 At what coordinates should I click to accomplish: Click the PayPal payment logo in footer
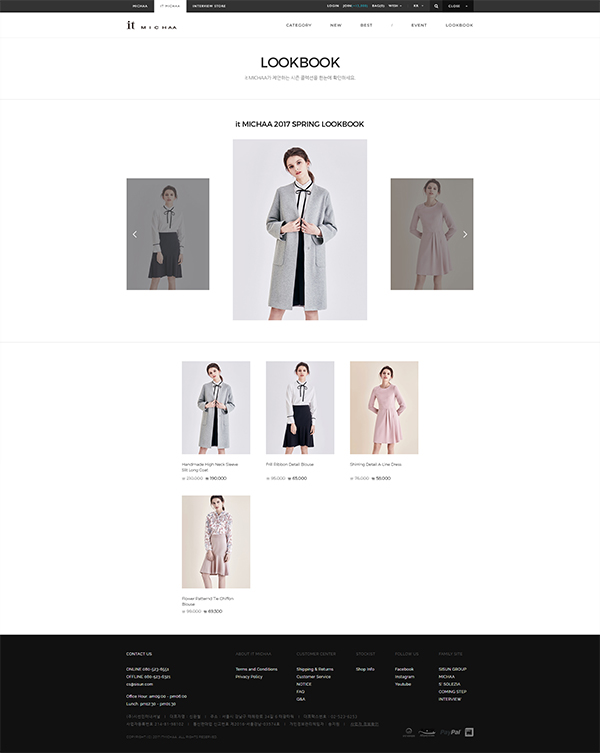pos(450,732)
